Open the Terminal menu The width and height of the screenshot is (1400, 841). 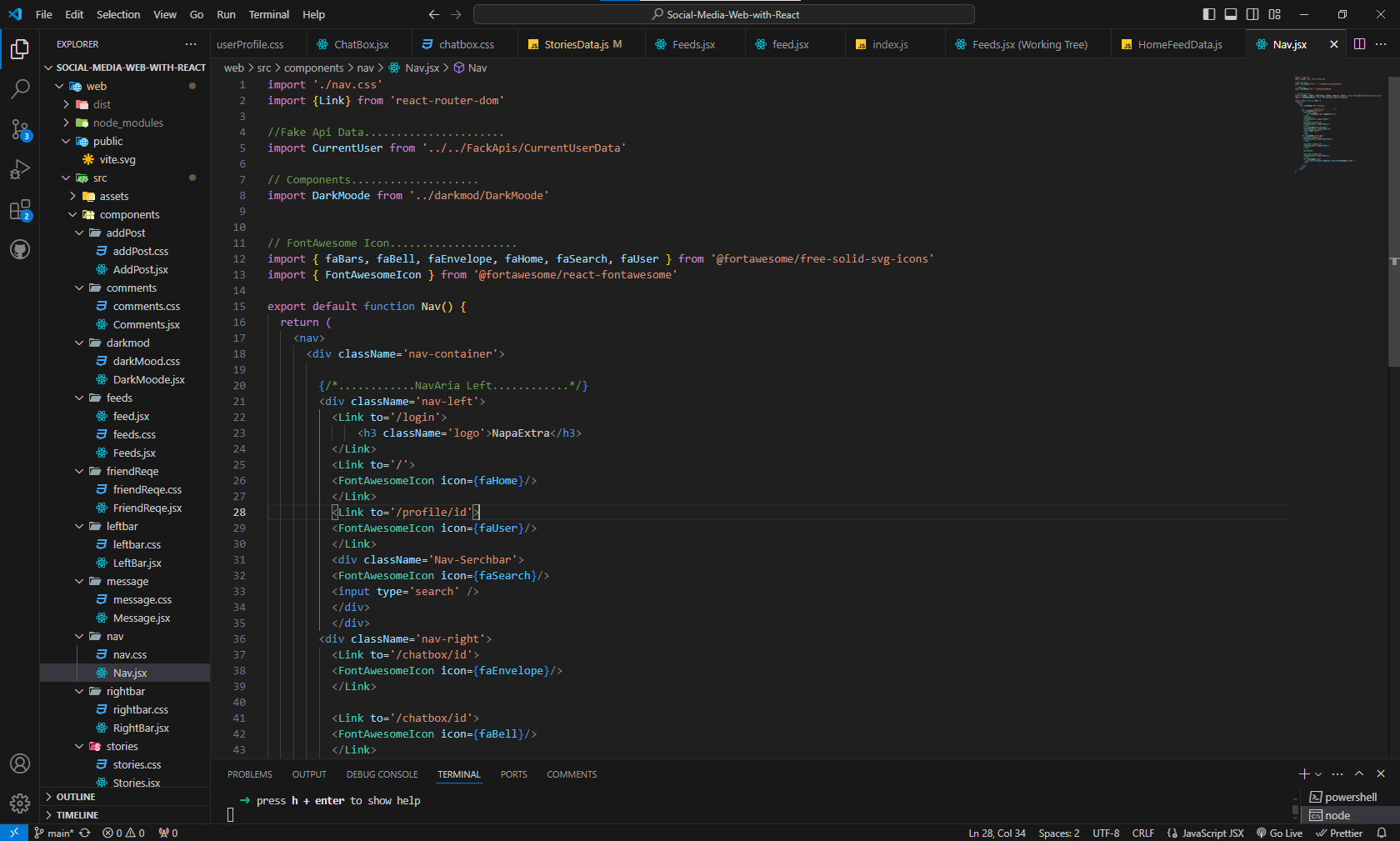tap(269, 14)
